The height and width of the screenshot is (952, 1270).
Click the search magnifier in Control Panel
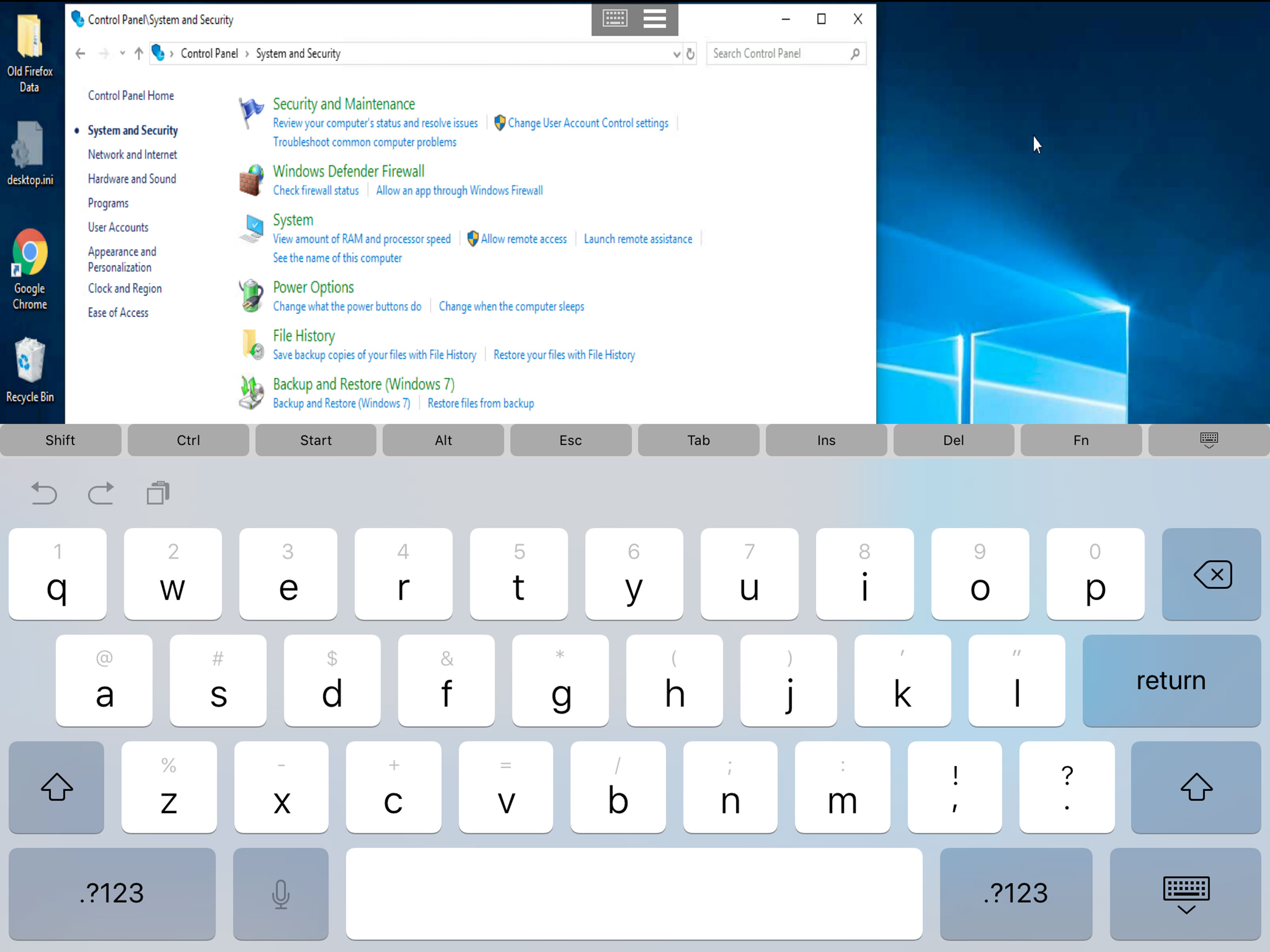[x=855, y=54]
